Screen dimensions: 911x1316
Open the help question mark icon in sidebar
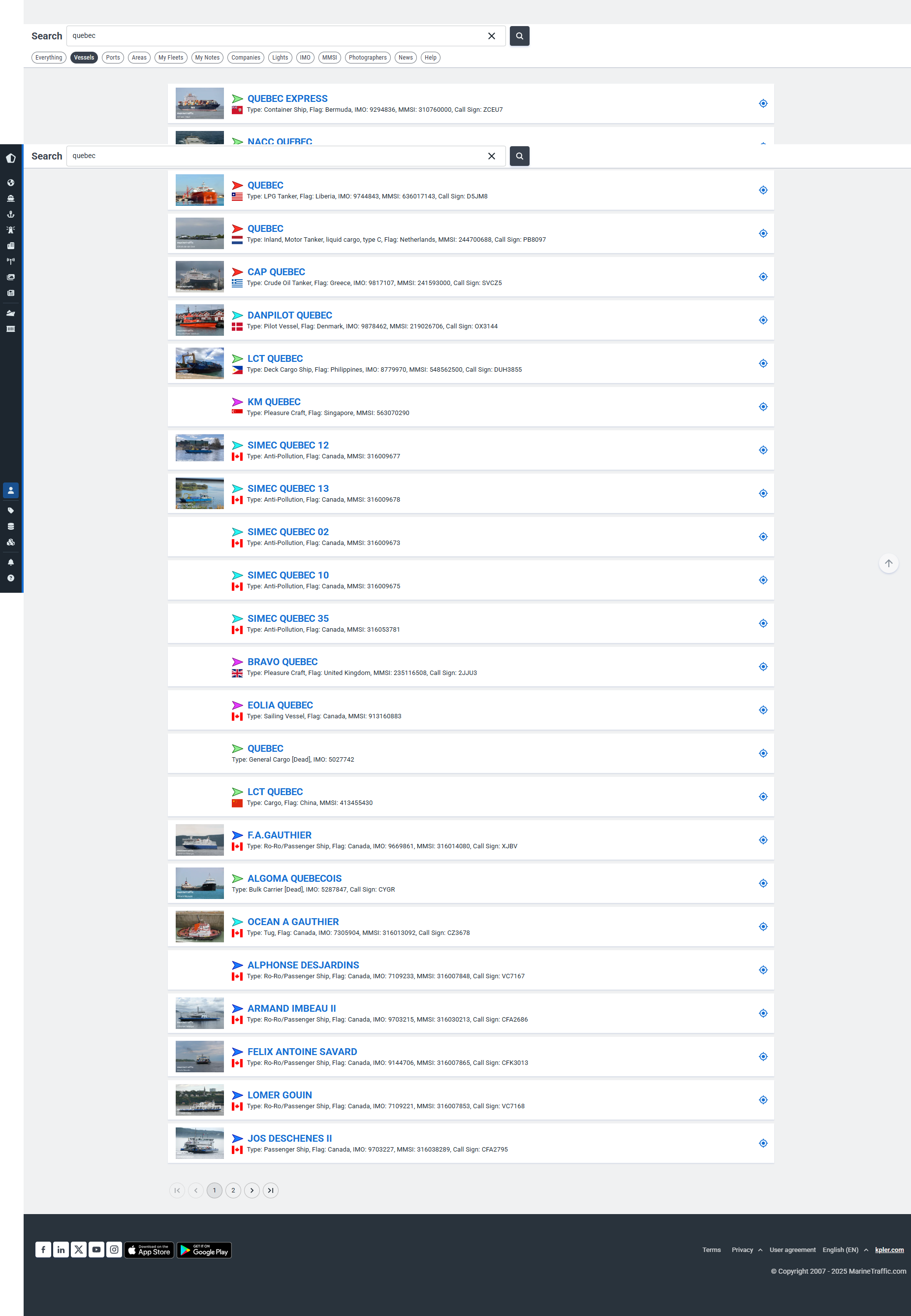pos(11,578)
